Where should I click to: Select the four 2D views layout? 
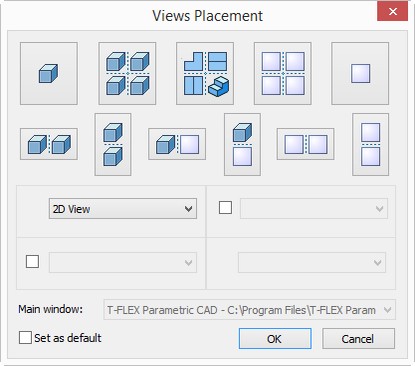(x=283, y=73)
